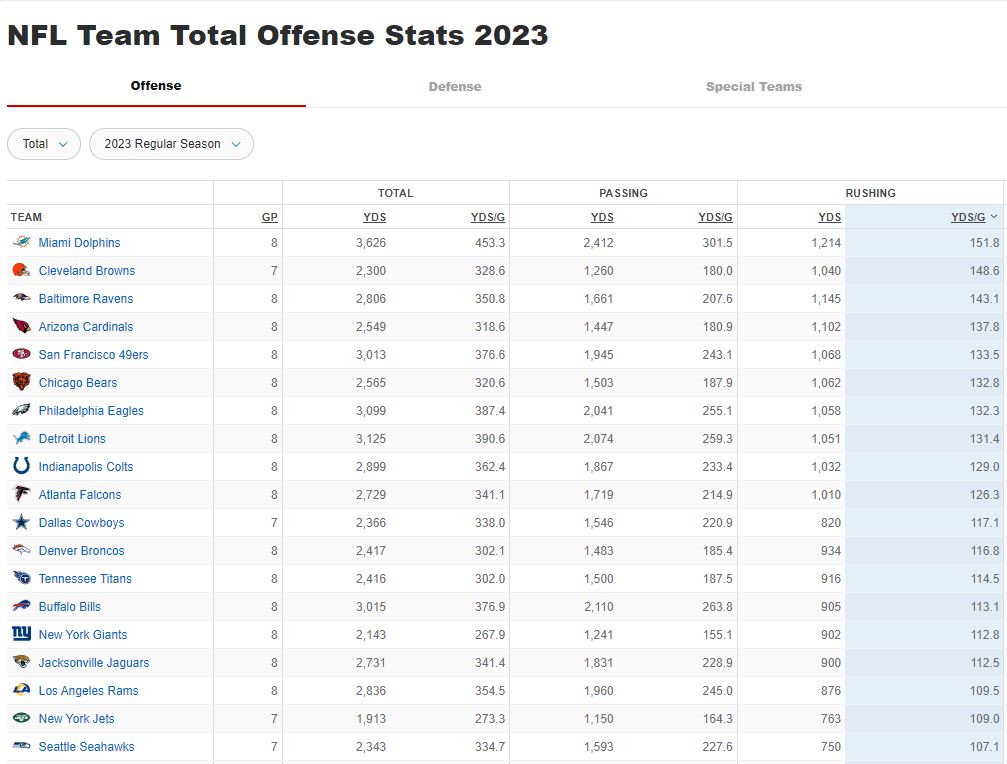Click the New York Giants logo
Image resolution: width=1007 pixels, height=764 pixels.
22,634
